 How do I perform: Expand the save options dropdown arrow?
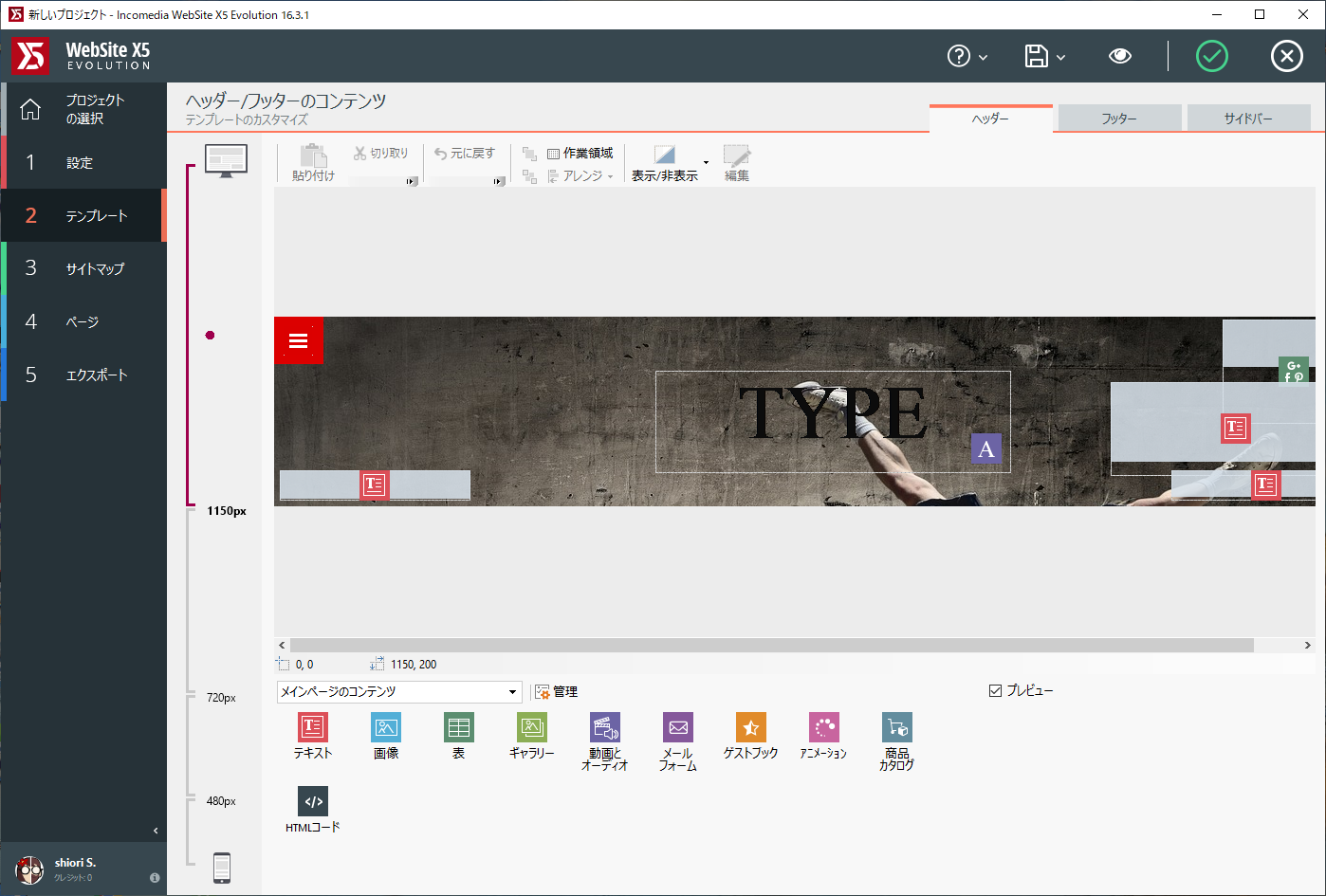[x=1060, y=58]
